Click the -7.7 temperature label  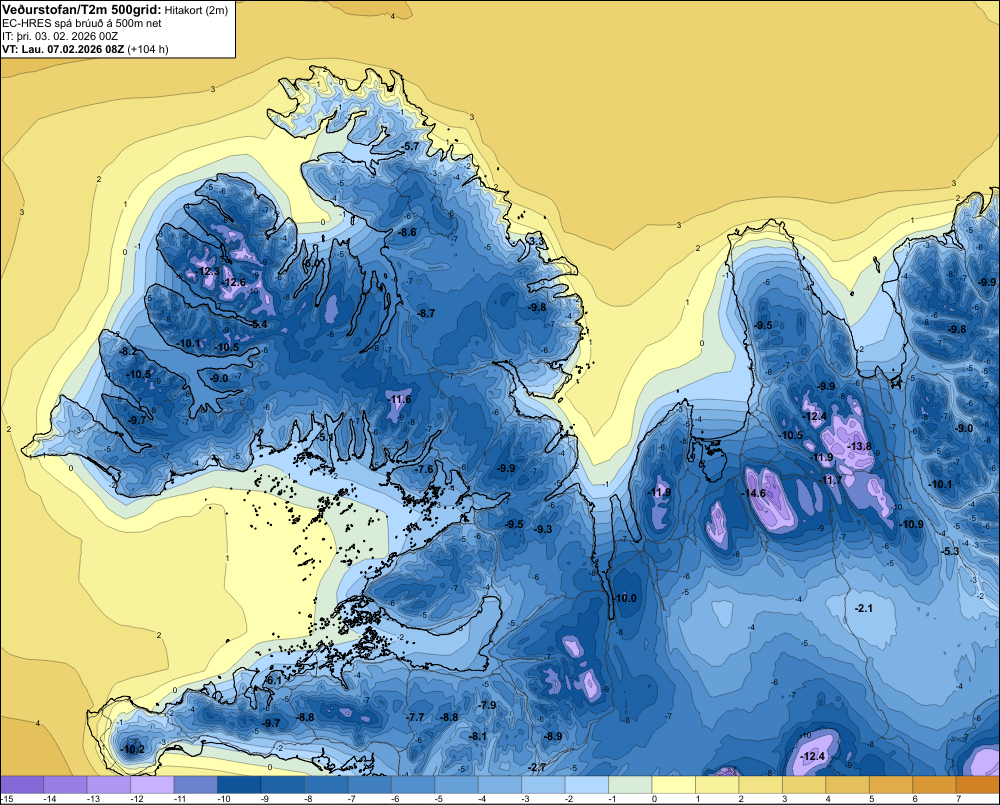[415, 717]
